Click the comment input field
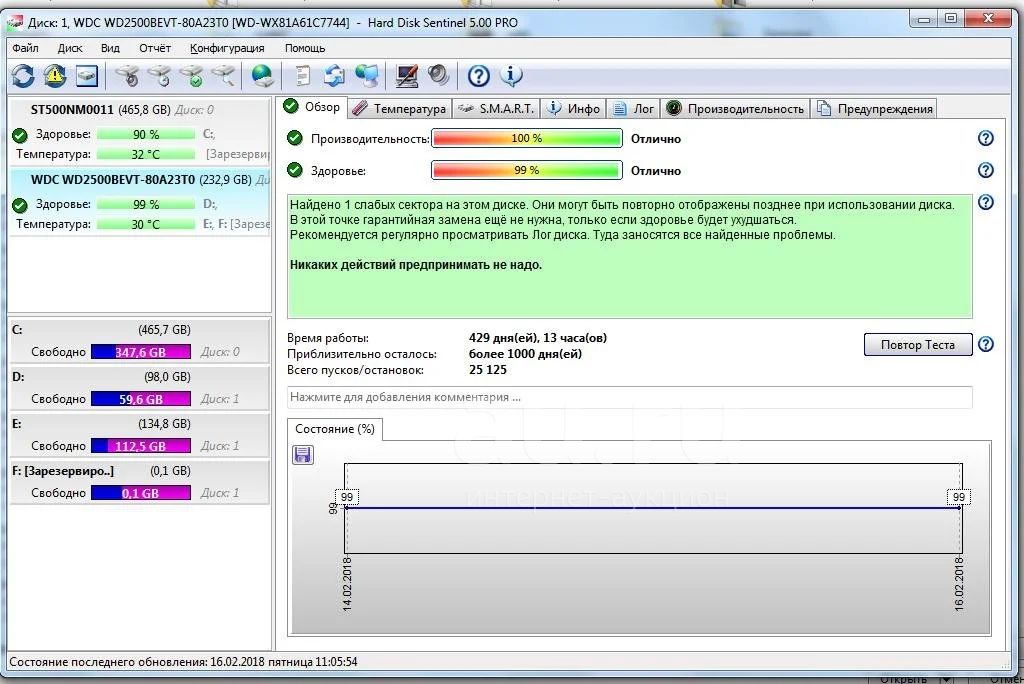The height and width of the screenshot is (684, 1024). click(630, 397)
